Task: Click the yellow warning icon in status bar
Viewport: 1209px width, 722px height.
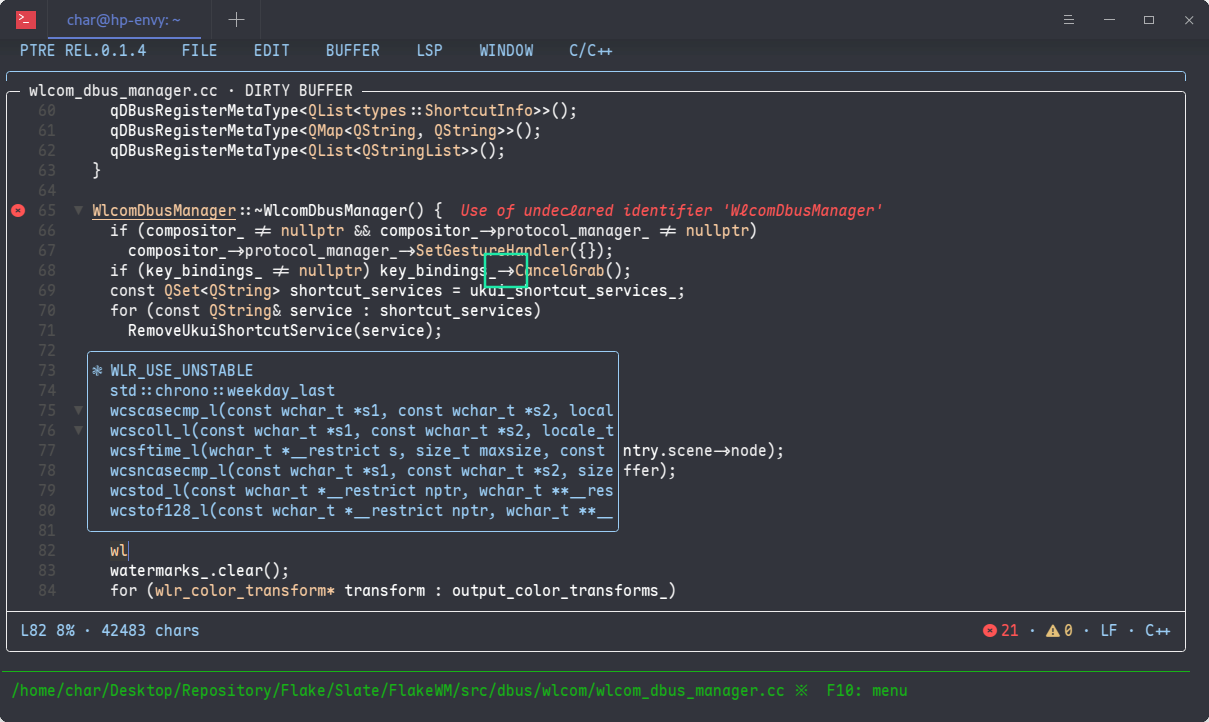Action: click(1053, 631)
